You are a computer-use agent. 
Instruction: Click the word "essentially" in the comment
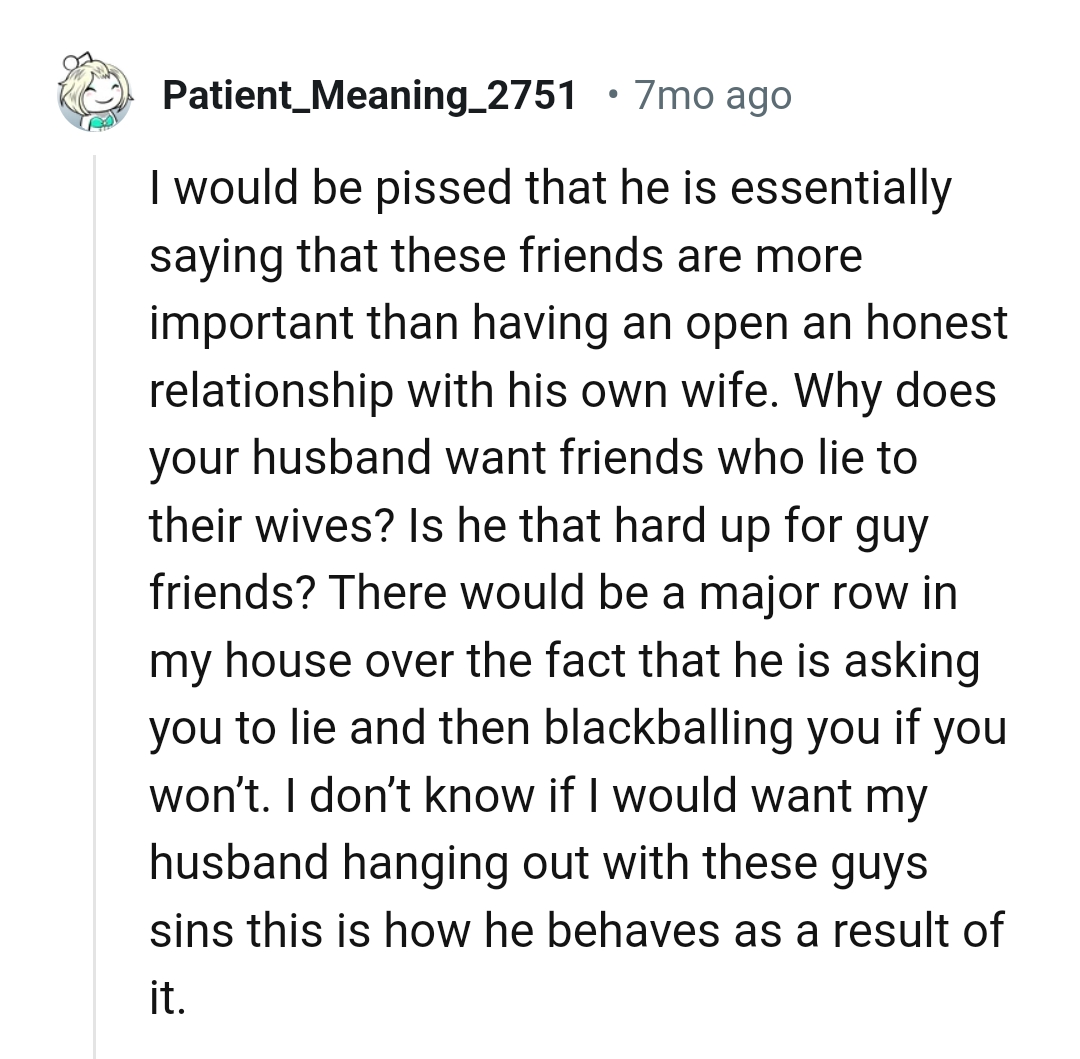click(840, 188)
